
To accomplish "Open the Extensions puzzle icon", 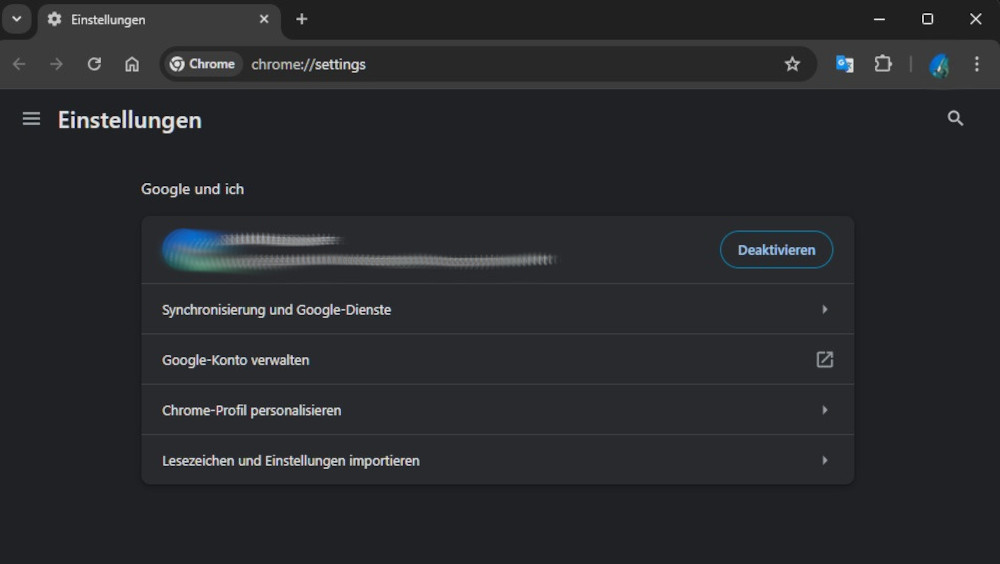I will (x=883, y=64).
